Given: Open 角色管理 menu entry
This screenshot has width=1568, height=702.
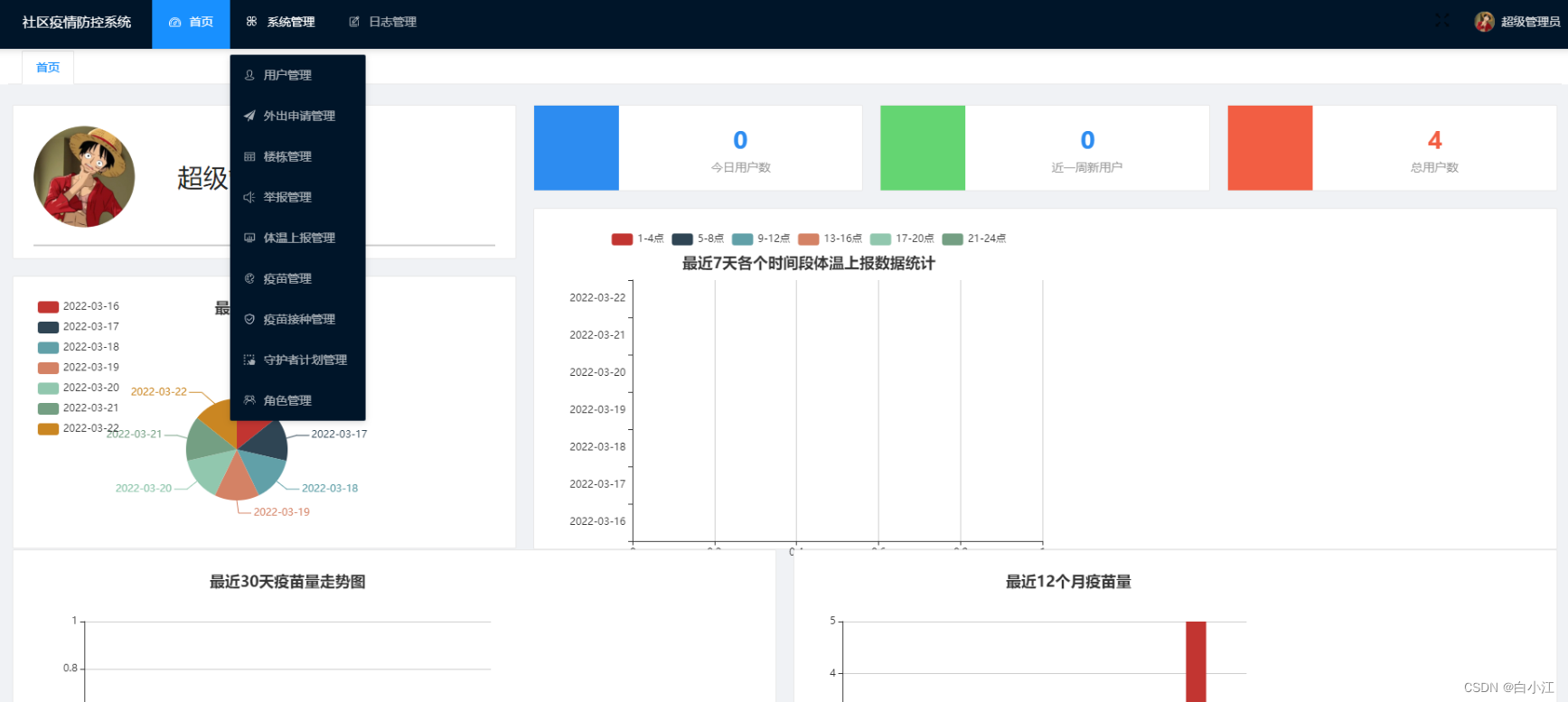Looking at the screenshot, I should (x=297, y=400).
